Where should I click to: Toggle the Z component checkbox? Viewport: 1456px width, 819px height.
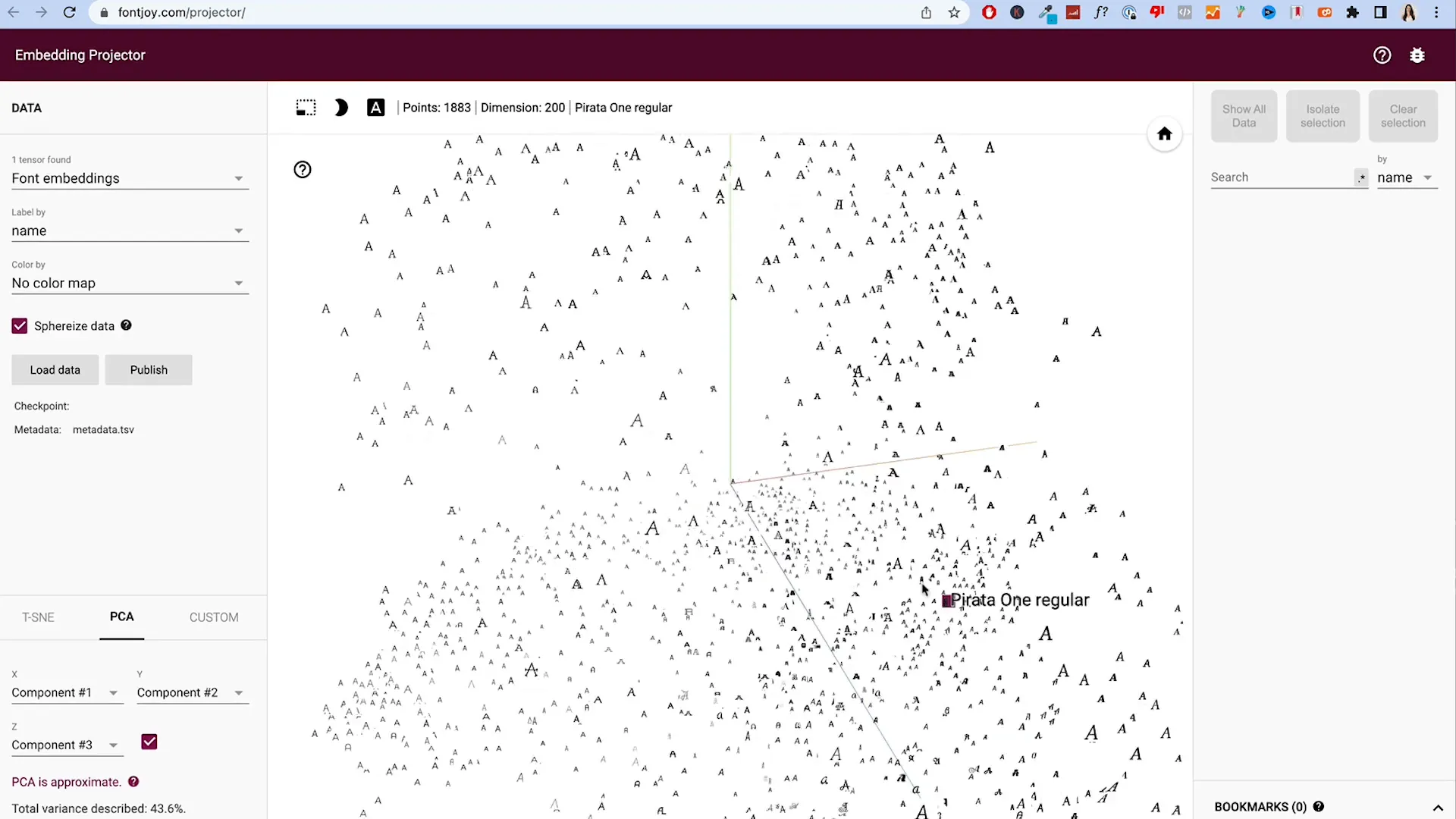(x=149, y=742)
